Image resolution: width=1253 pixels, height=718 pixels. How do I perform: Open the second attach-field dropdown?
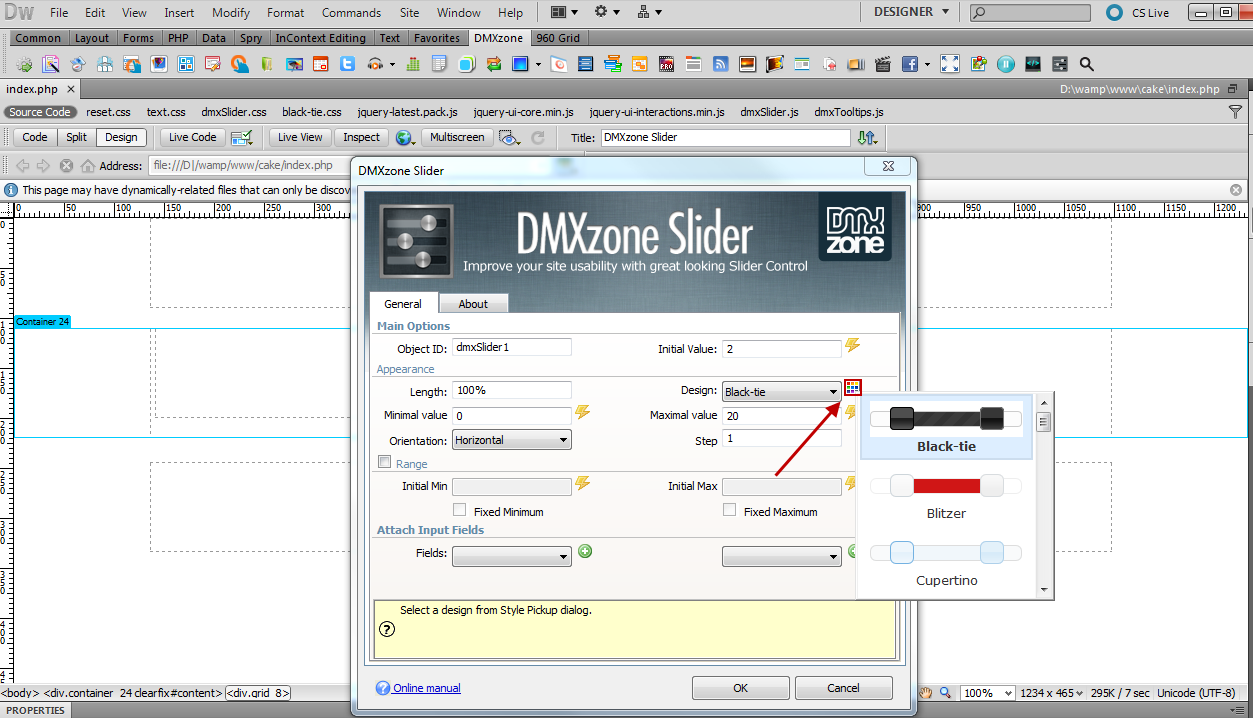point(781,557)
